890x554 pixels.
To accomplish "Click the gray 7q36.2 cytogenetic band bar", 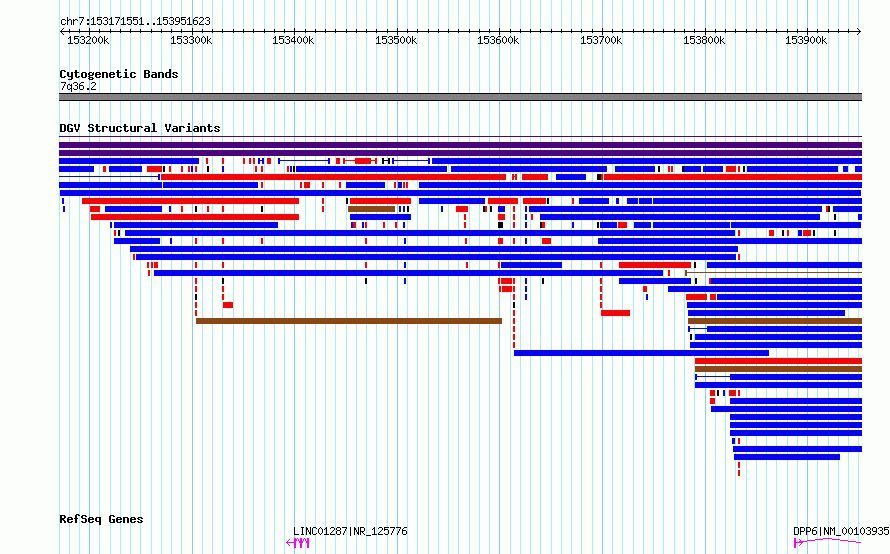I will coord(460,97).
